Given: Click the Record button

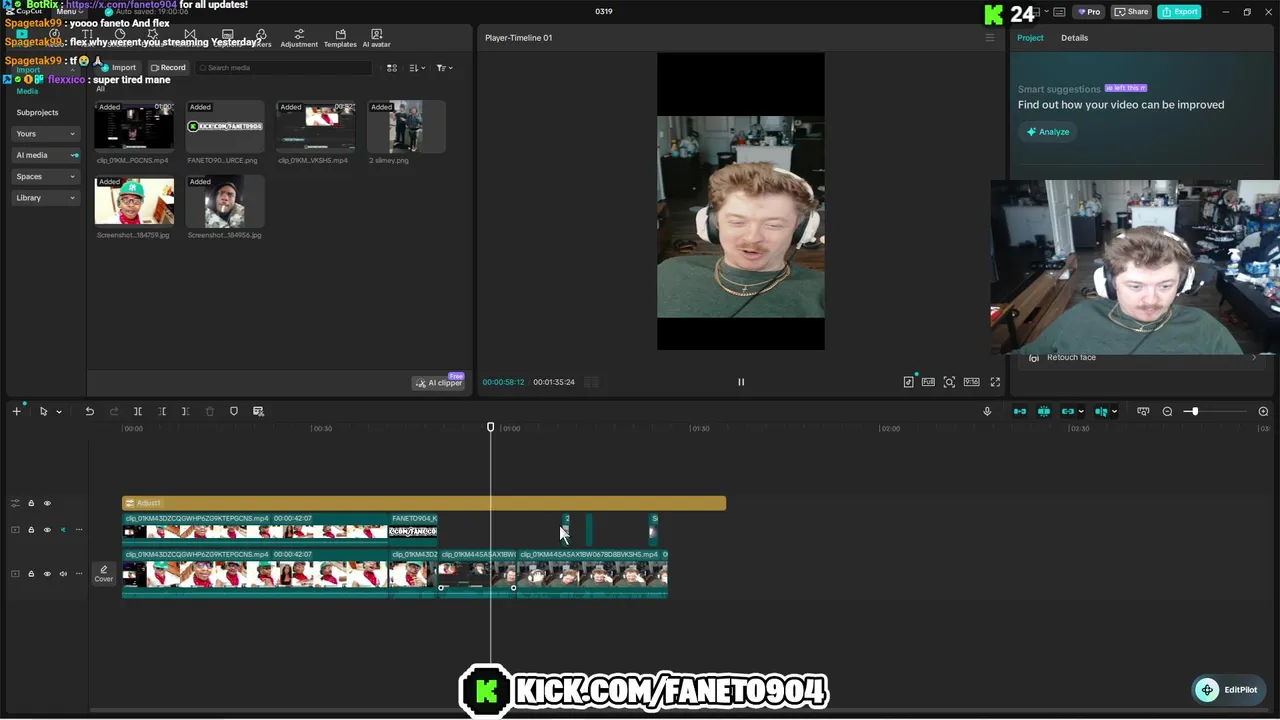Looking at the screenshot, I should [x=168, y=68].
